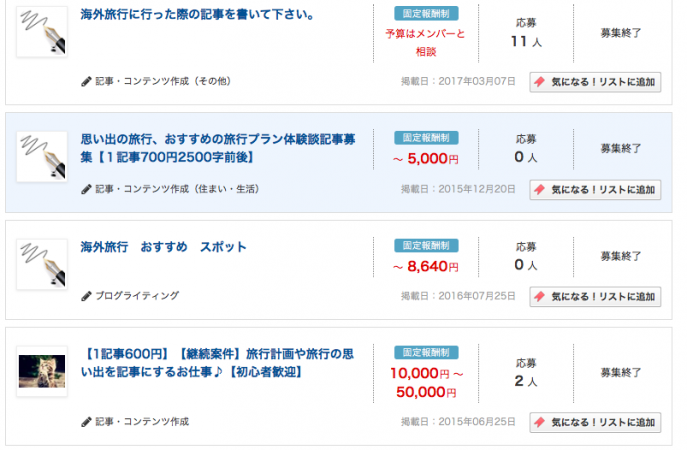Open the job 思い出の旅行、おすすめの旅行プラン体験談記事募集
Screen dimensions: 687x450
pyautogui.click(x=218, y=148)
